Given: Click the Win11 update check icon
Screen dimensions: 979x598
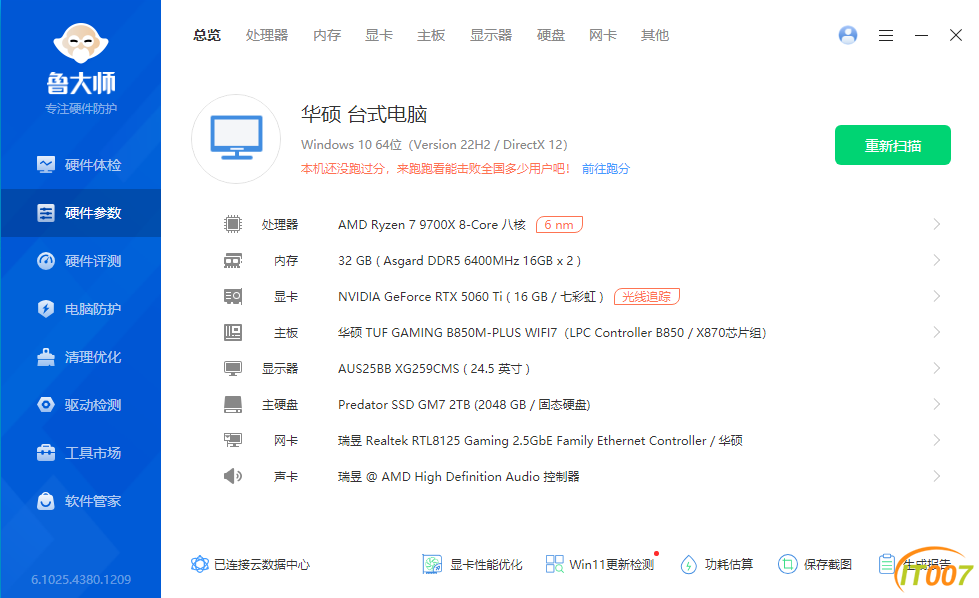Looking at the screenshot, I should (x=555, y=564).
